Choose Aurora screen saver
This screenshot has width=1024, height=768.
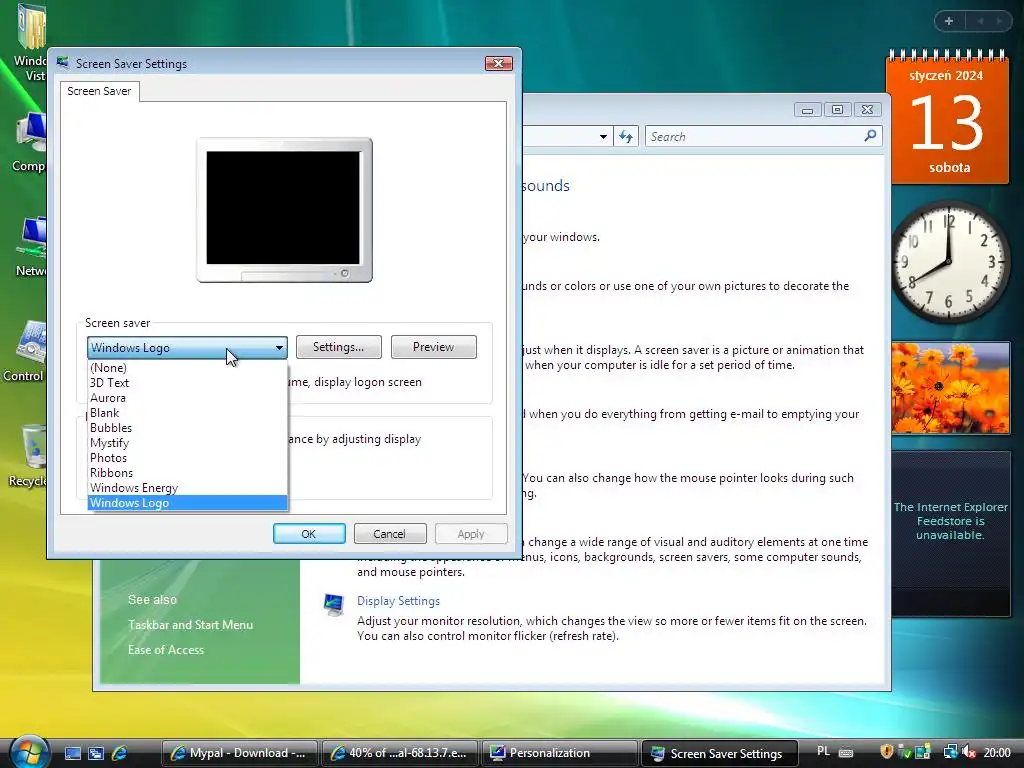[x=187, y=398]
